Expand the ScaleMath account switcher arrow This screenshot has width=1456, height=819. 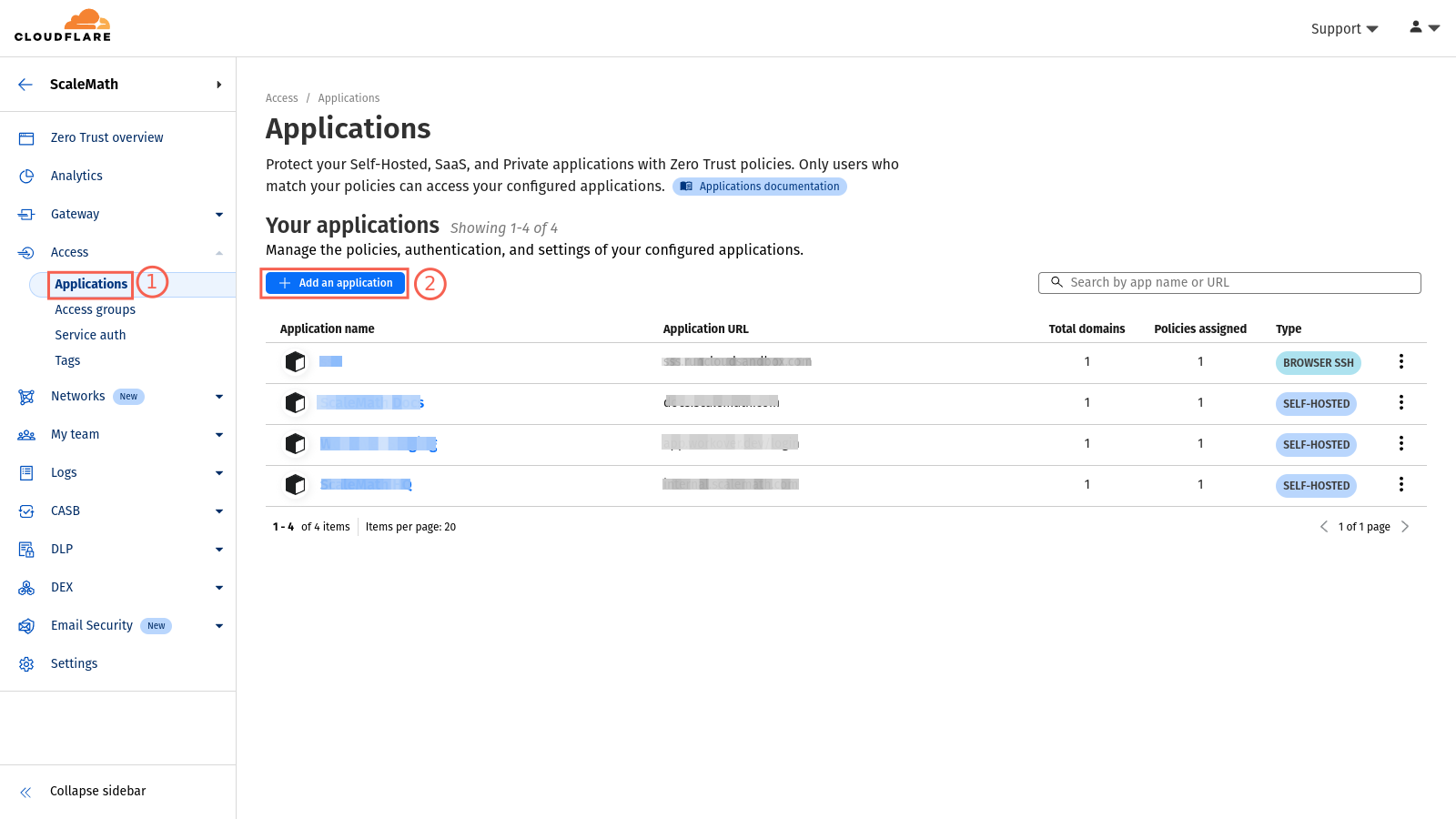(218, 85)
